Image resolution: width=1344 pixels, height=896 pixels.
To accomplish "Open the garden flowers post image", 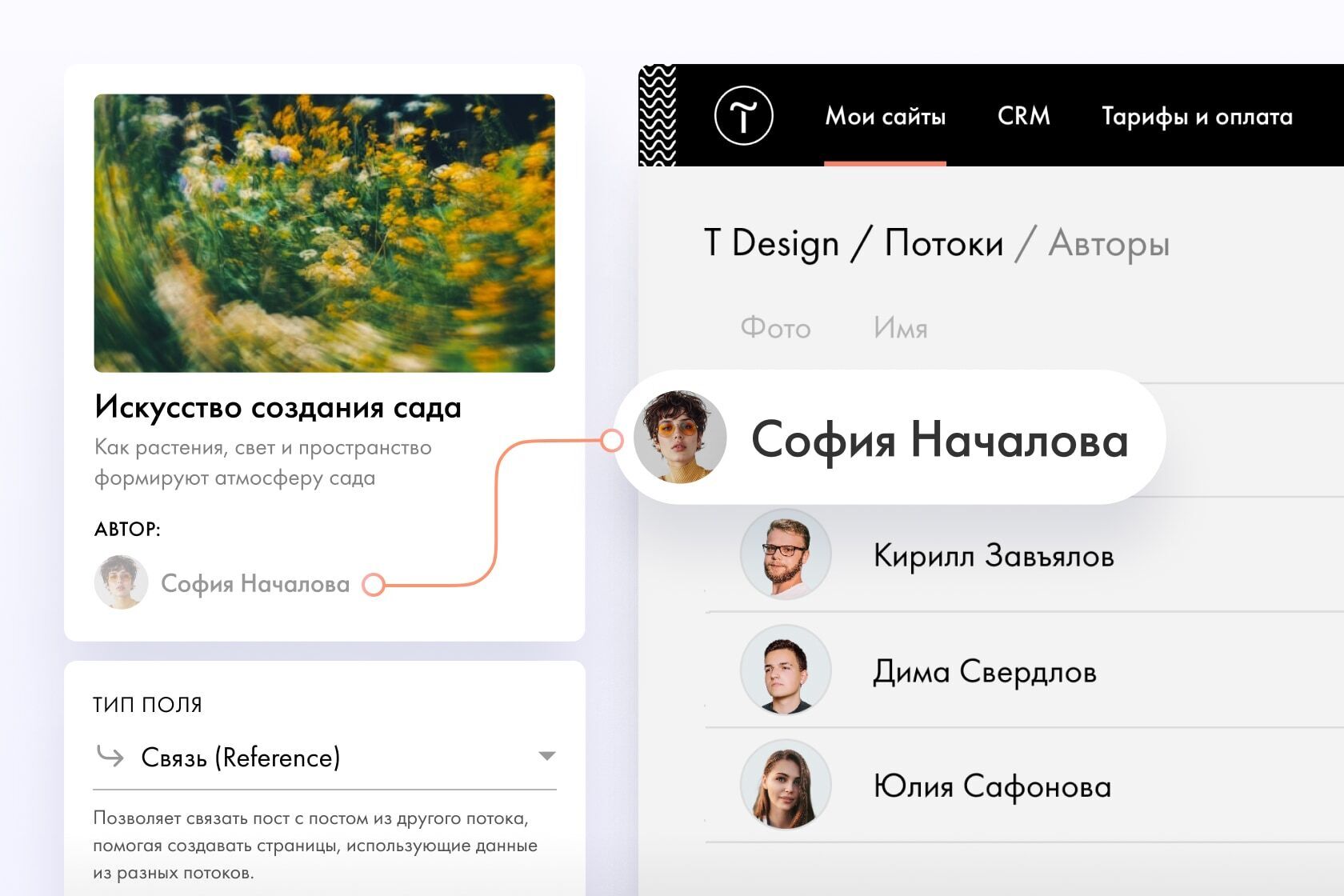I will [324, 233].
